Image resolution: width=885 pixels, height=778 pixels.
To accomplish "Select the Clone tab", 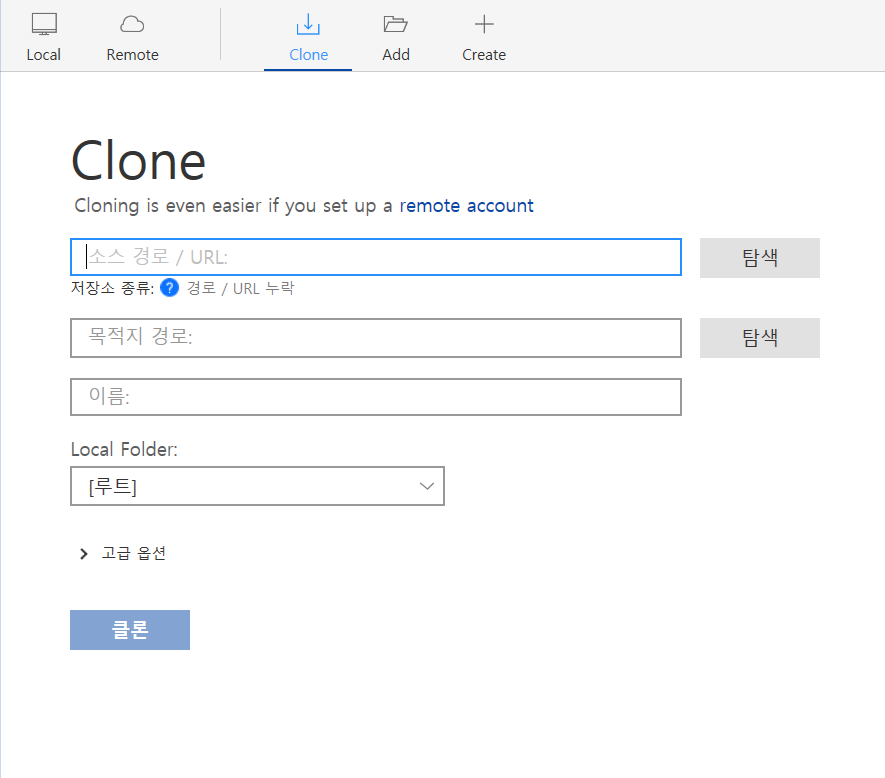I will [308, 37].
